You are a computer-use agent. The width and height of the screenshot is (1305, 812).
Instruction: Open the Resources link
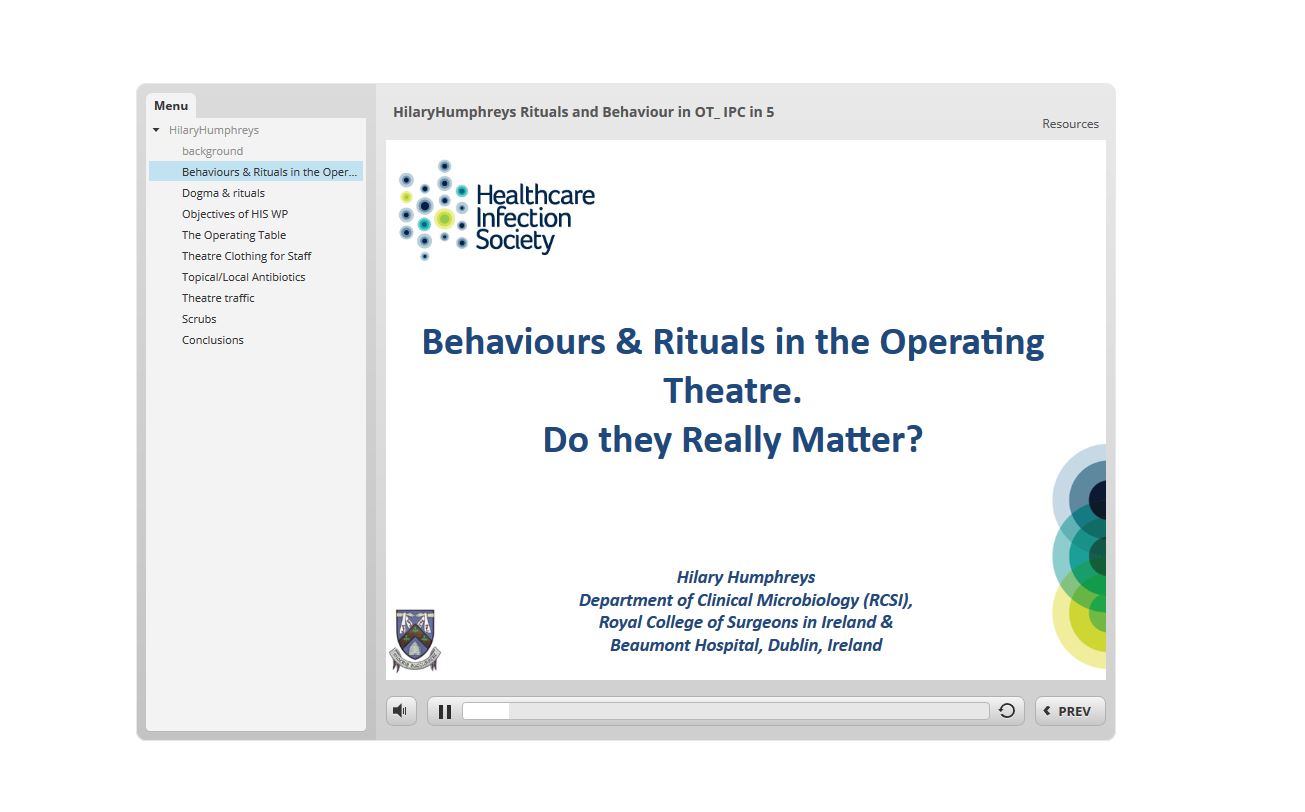coord(1070,124)
